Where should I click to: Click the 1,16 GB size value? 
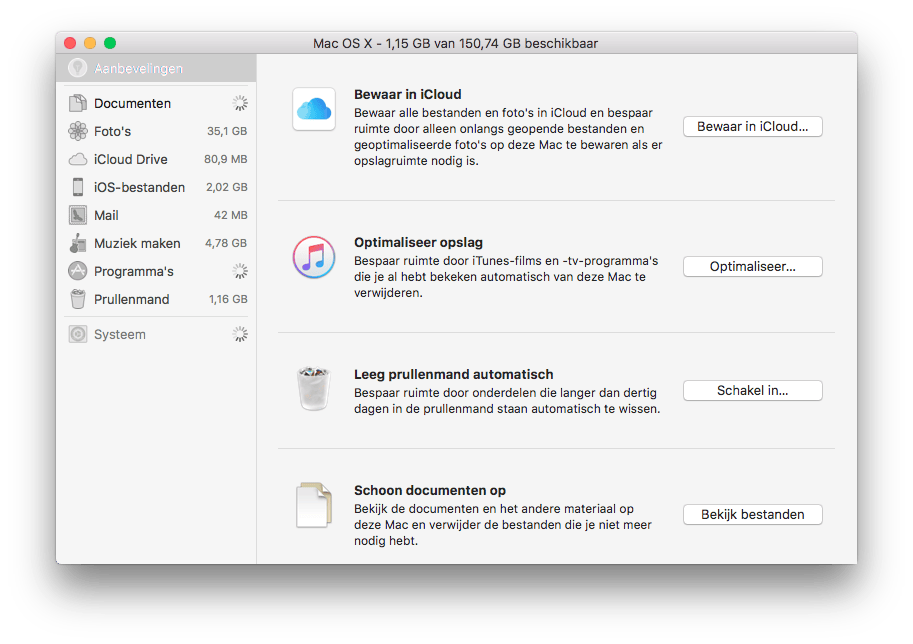pos(228,299)
